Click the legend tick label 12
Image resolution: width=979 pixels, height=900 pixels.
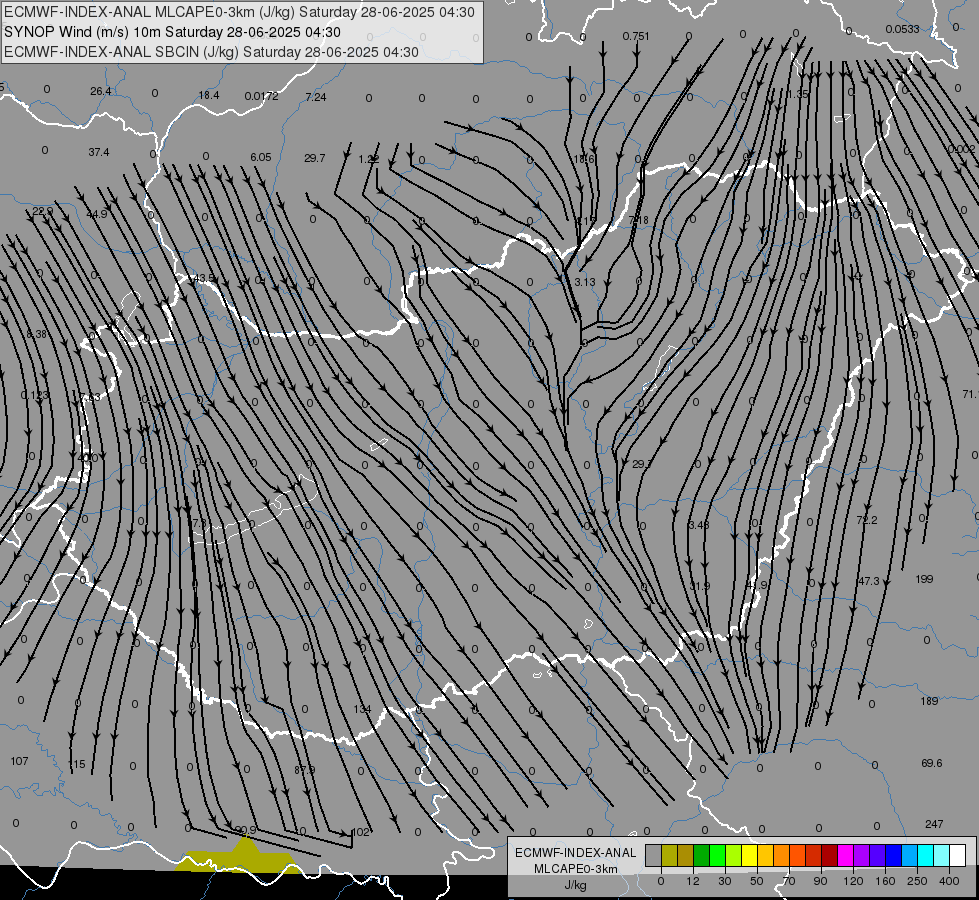[692, 881]
